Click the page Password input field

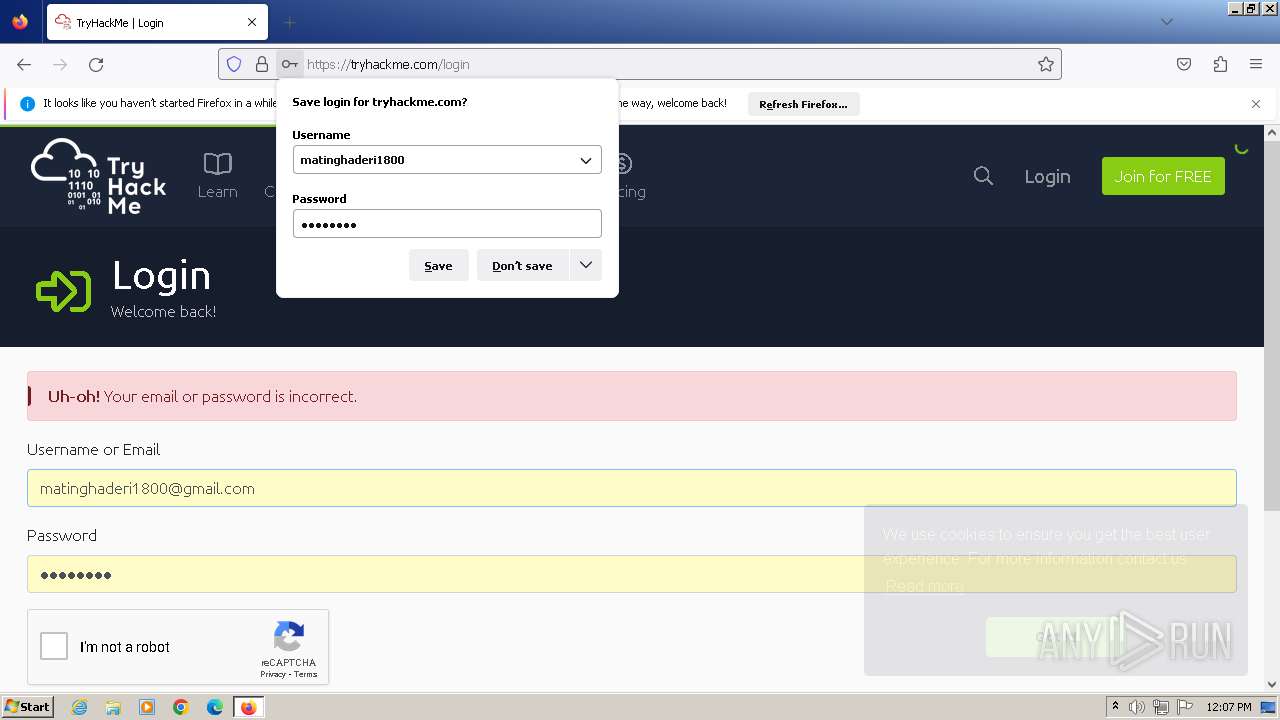pyautogui.click(x=632, y=574)
